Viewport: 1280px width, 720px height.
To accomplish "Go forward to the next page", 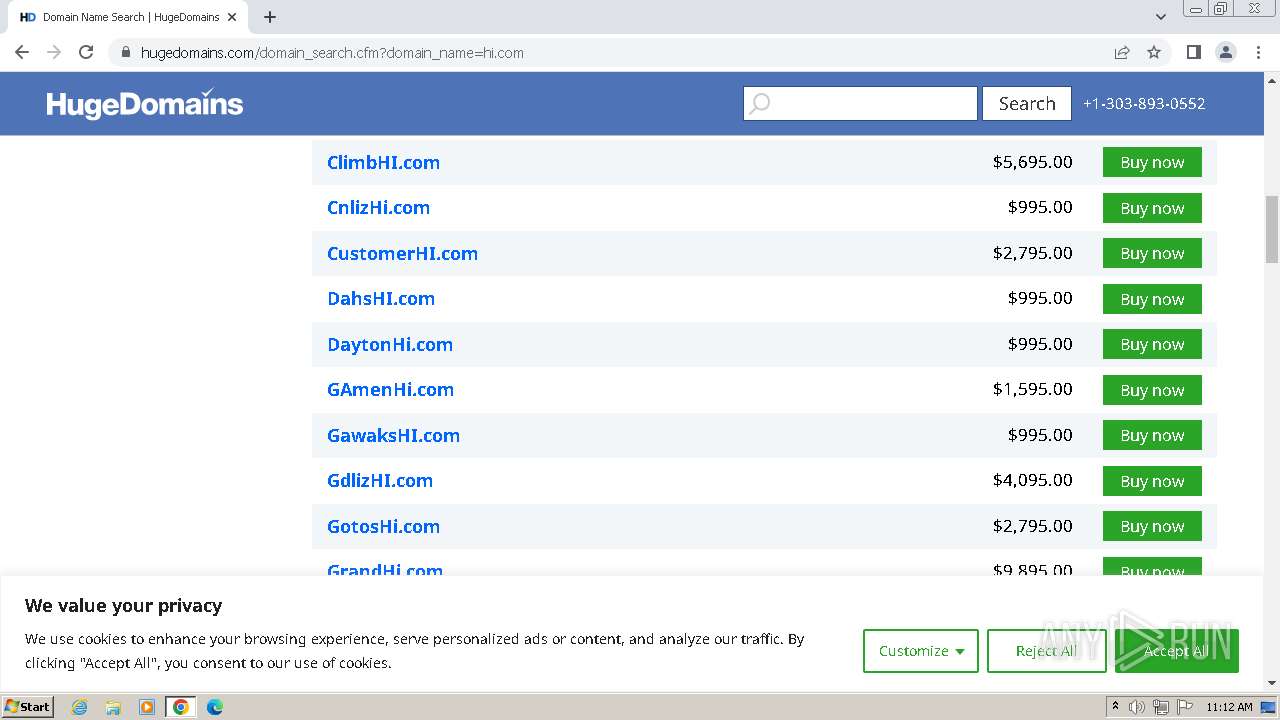I will (54, 53).
